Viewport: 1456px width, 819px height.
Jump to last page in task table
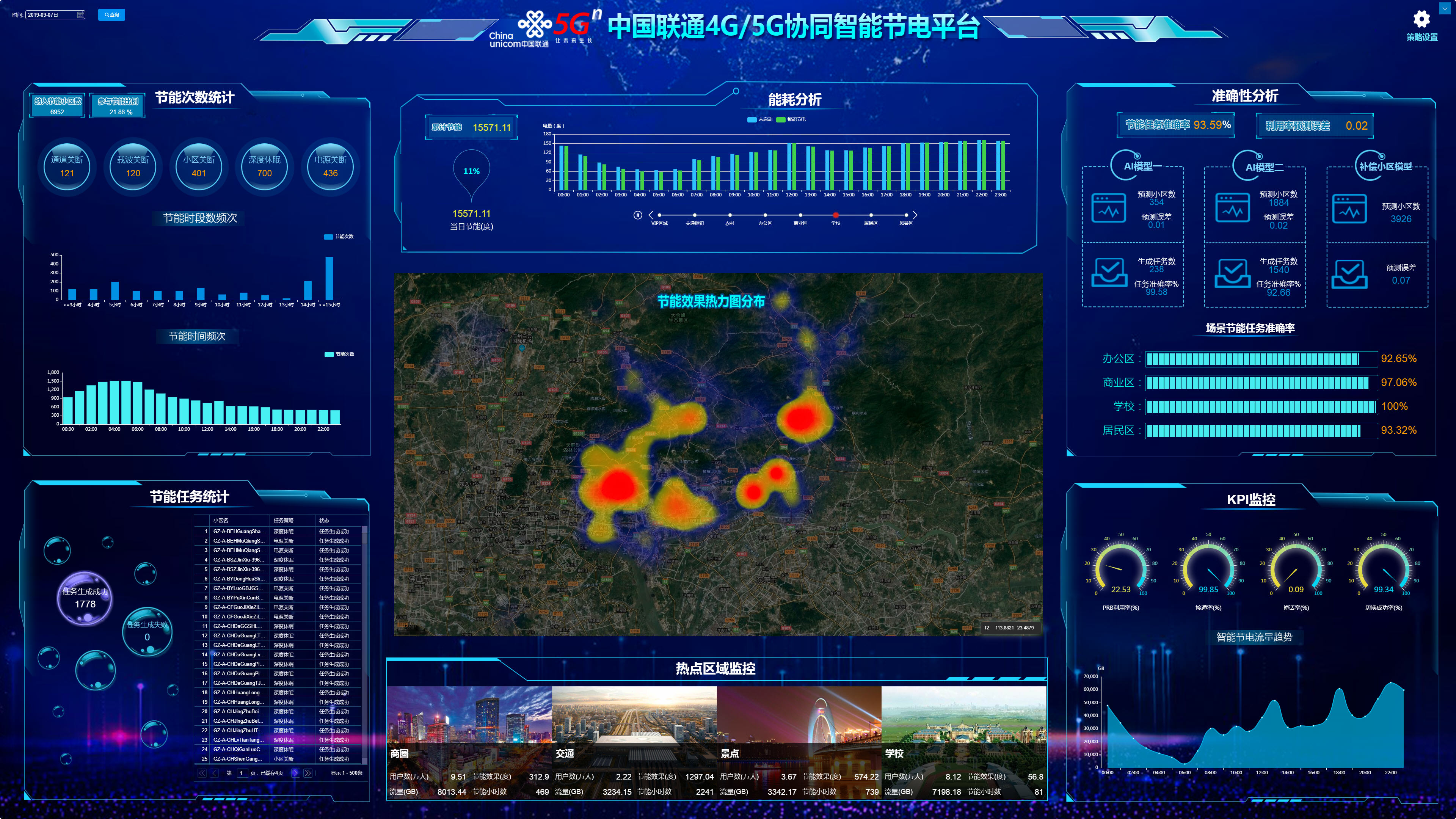coord(308,773)
